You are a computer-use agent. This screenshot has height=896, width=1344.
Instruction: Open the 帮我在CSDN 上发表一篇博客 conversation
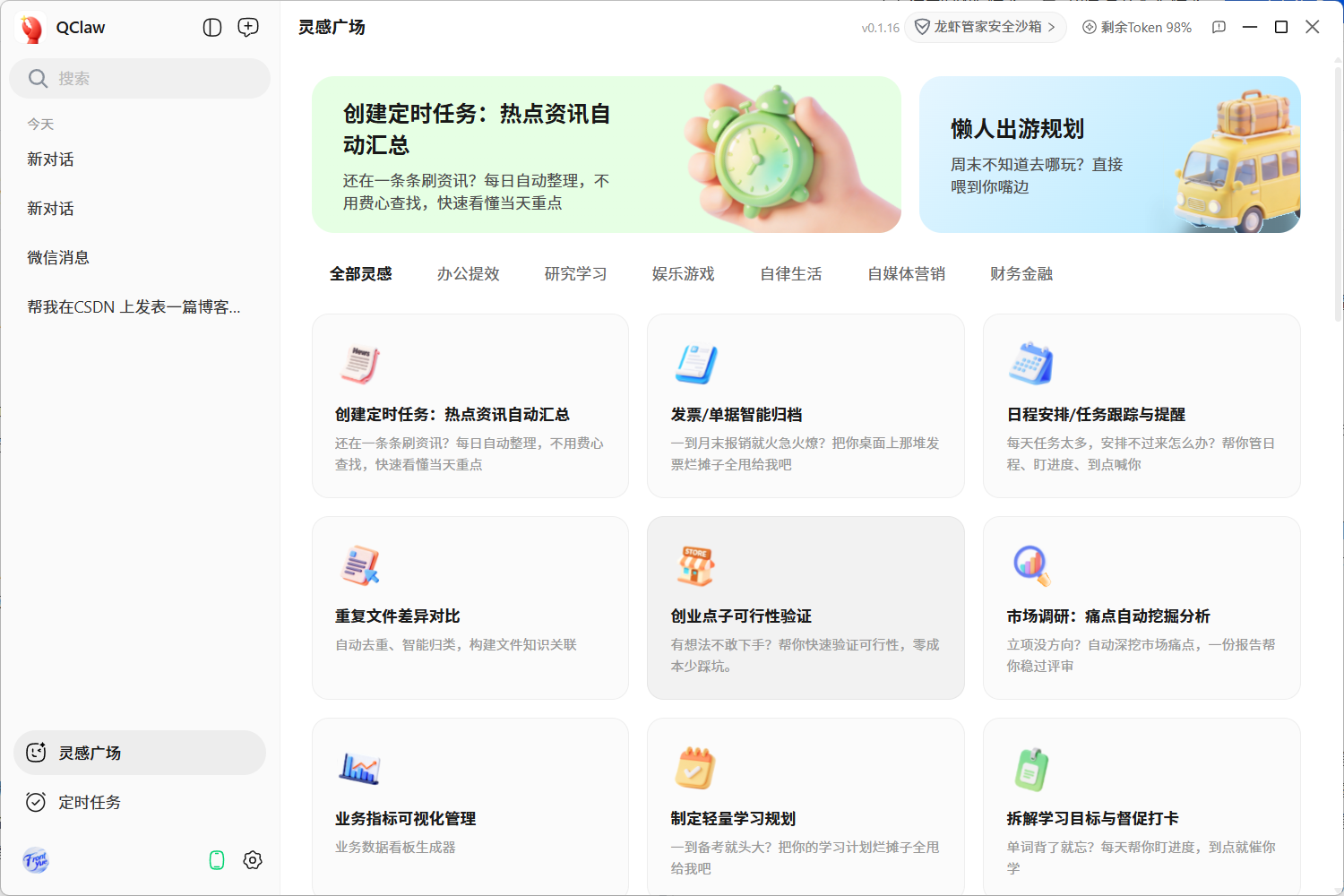click(140, 307)
